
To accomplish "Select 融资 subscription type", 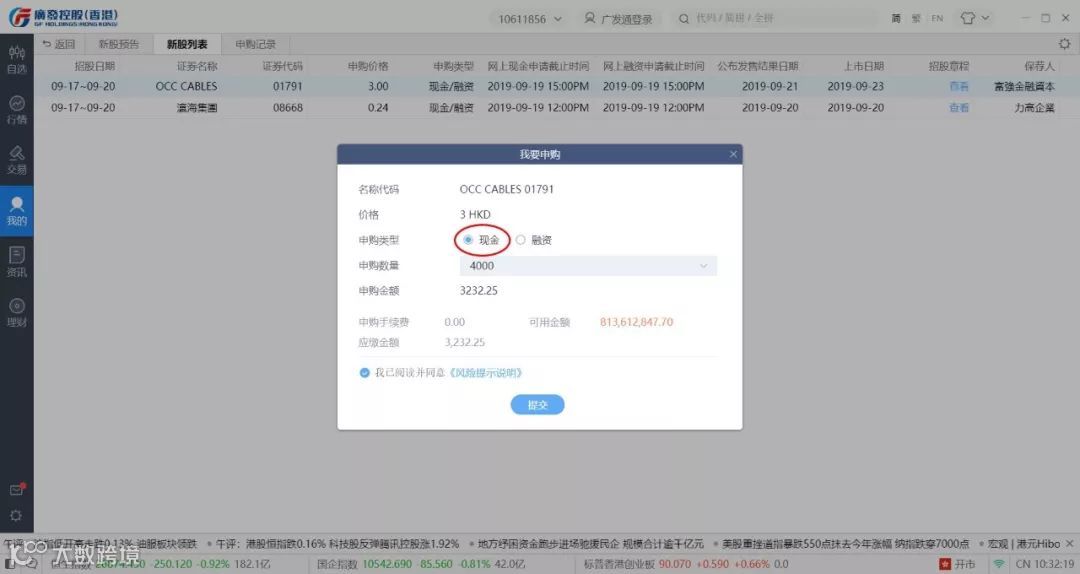I will tap(521, 240).
